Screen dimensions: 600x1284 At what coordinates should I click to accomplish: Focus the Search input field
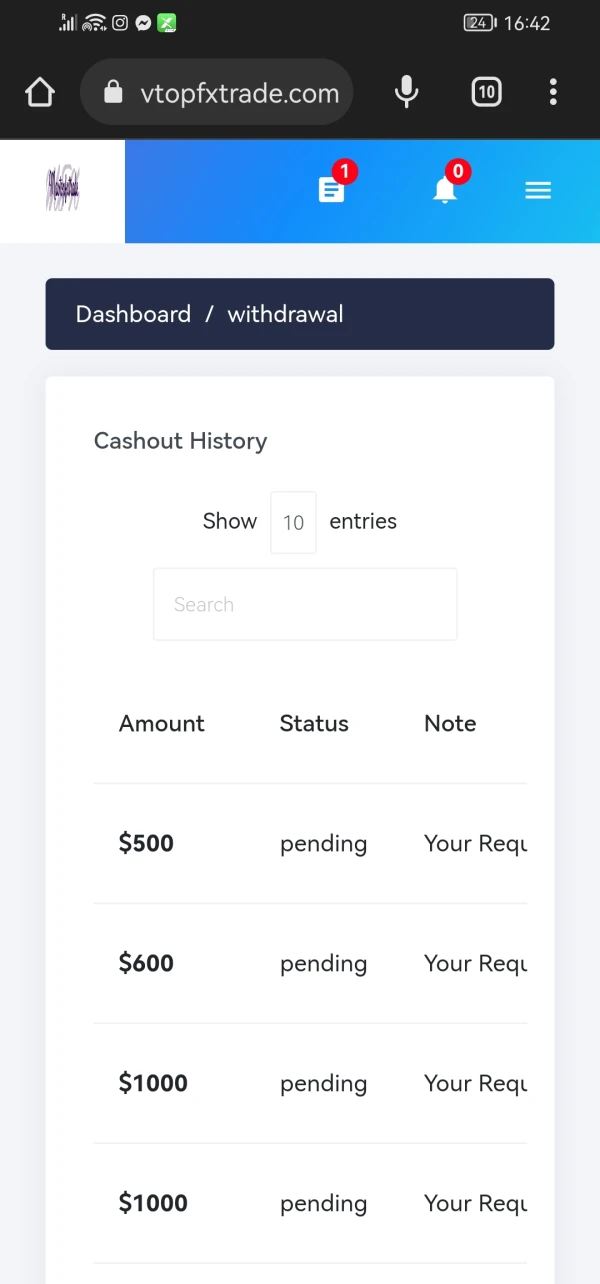pyautogui.click(x=305, y=604)
